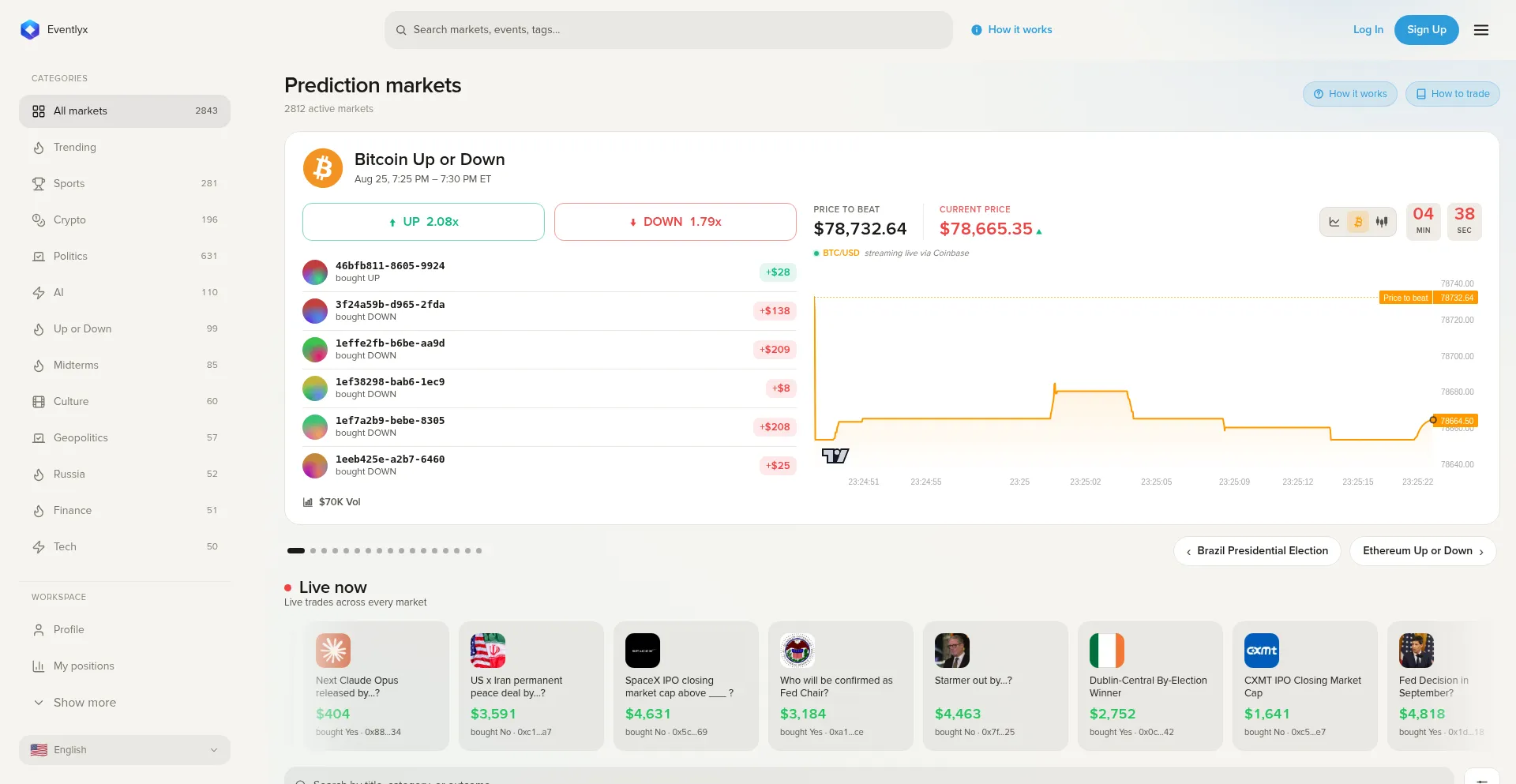Viewport: 1516px width, 784px height.
Task: Open the Finance category
Action: click(125, 511)
